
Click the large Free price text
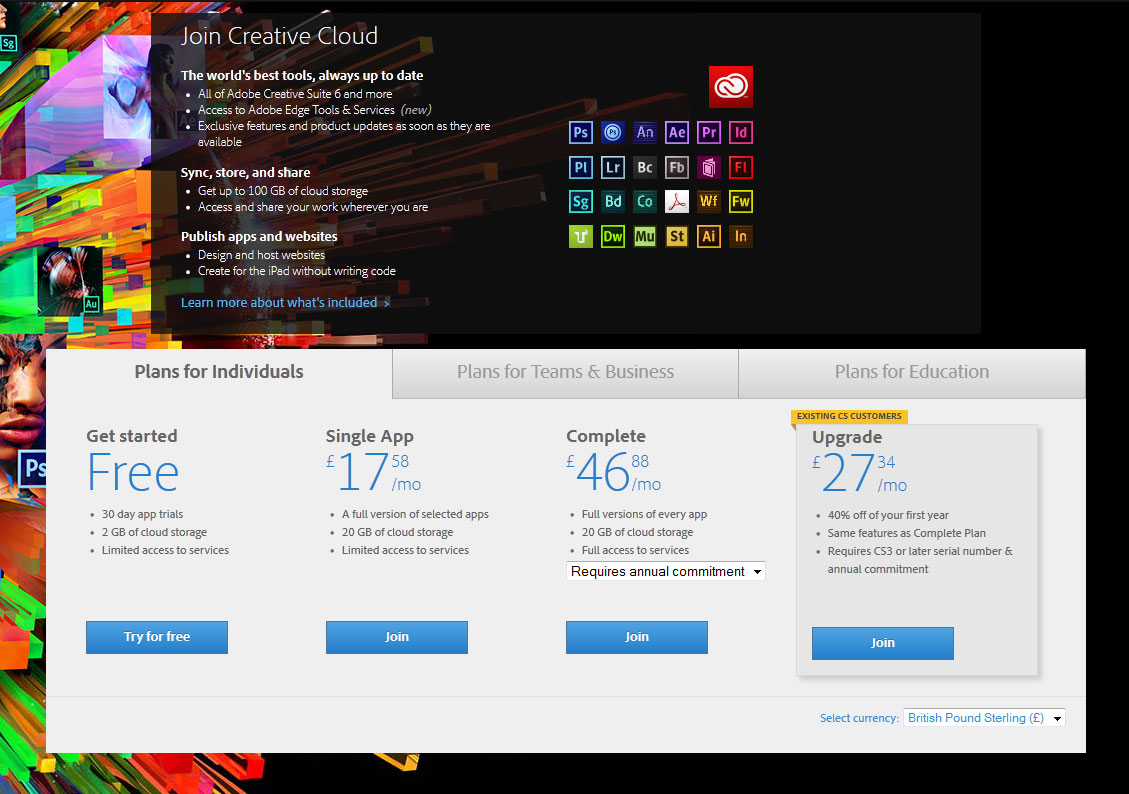click(133, 473)
